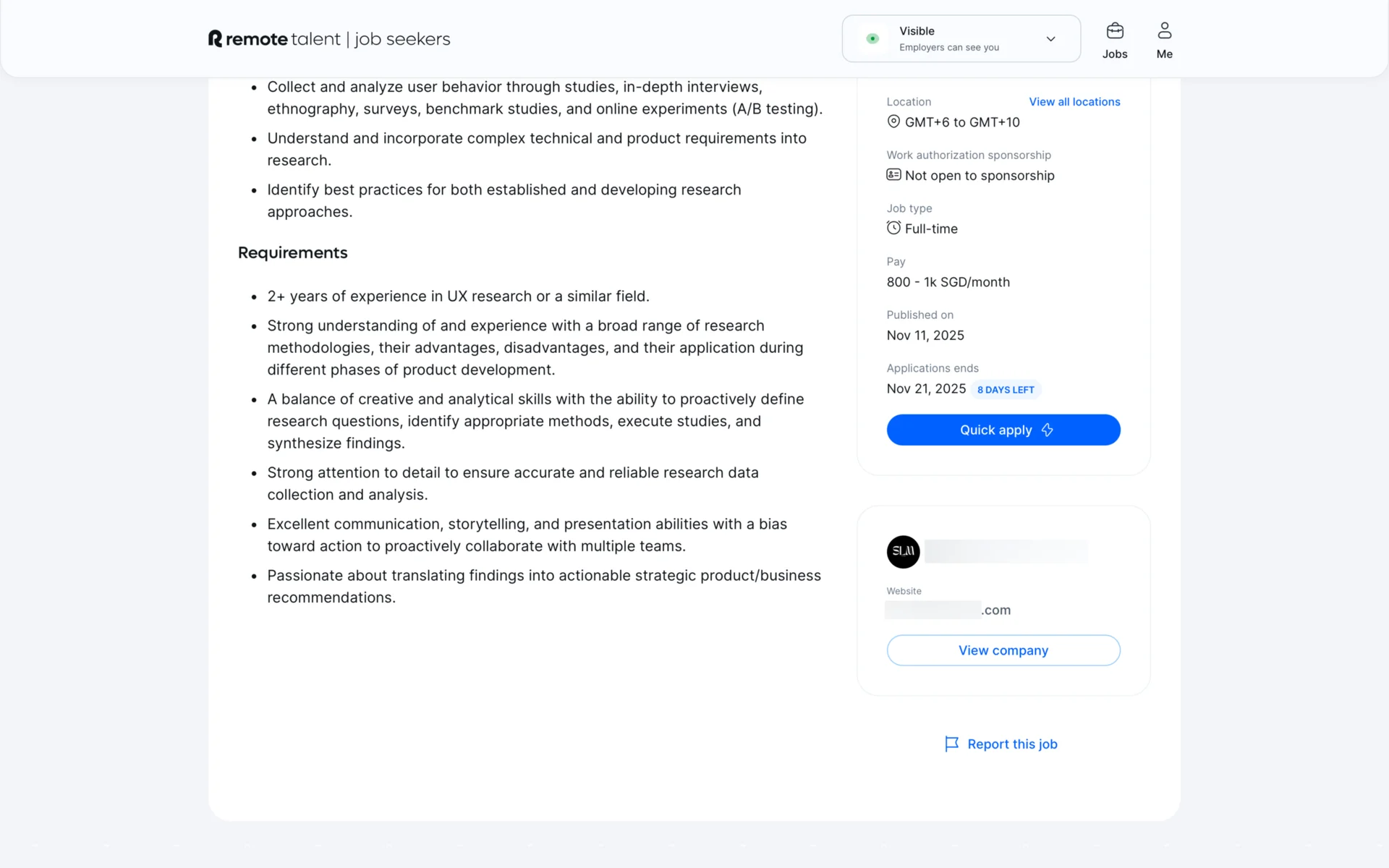Click the report flag icon
This screenshot has width=1389, height=868.
tap(951, 744)
